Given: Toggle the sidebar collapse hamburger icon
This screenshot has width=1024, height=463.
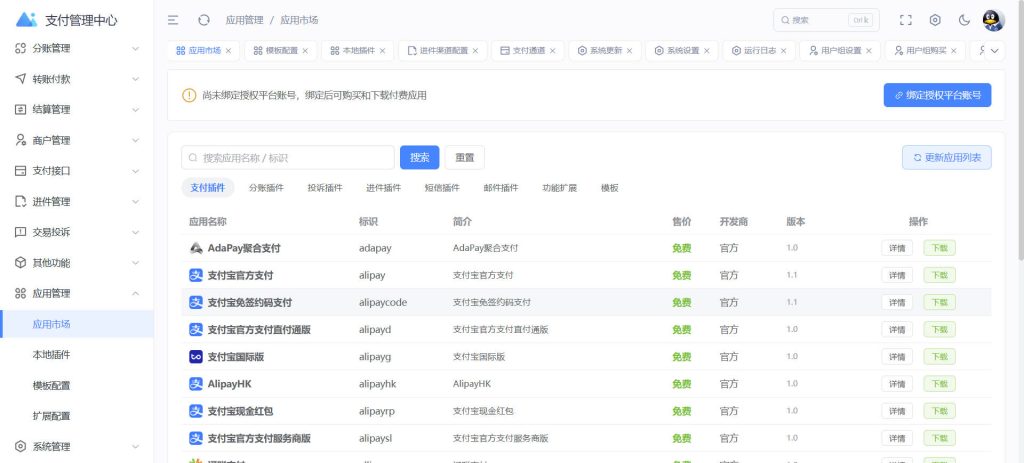Looking at the screenshot, I should tap(173, 20).
